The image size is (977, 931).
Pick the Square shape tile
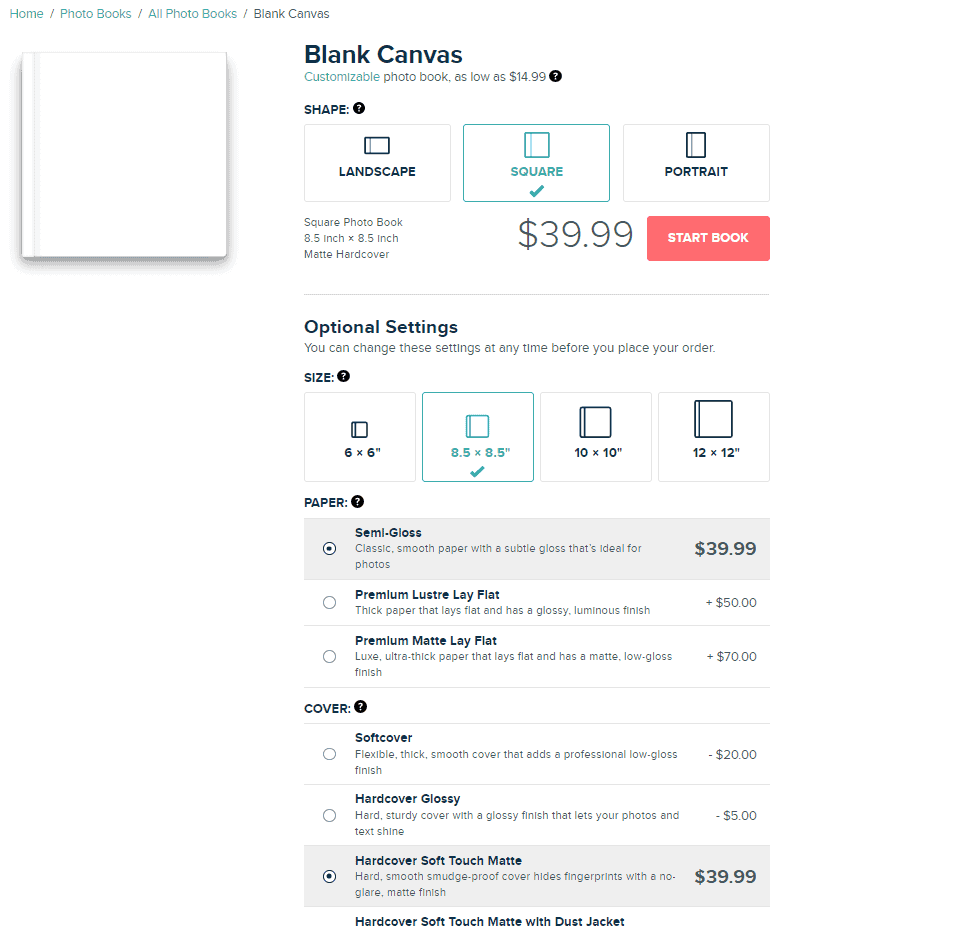536,163
